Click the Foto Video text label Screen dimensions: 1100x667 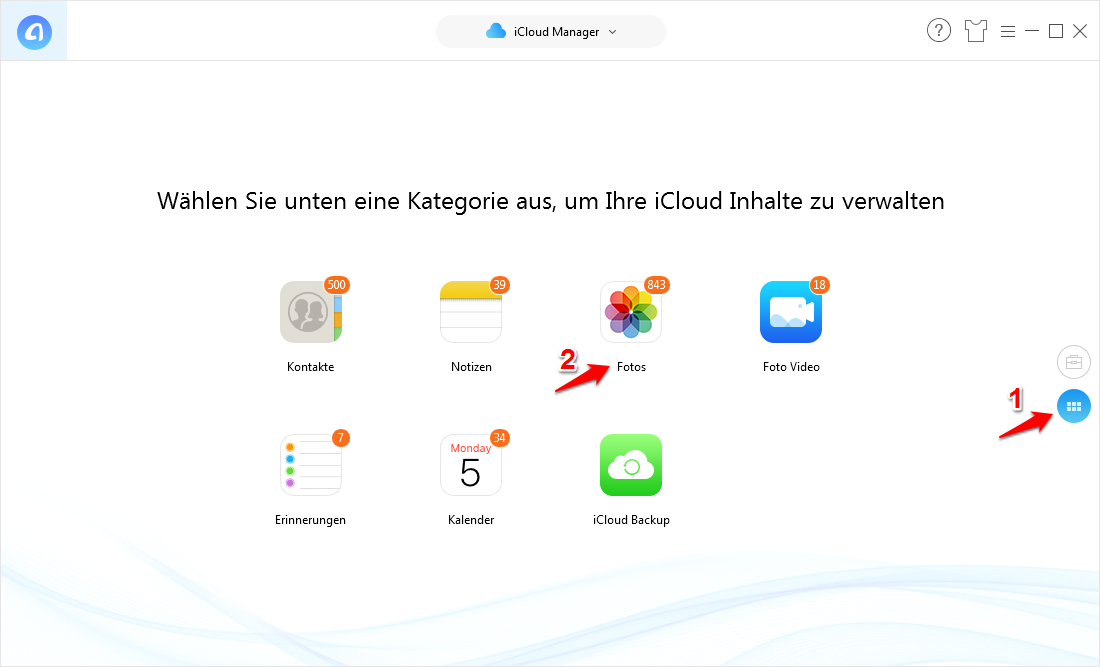tap(791, 367)
